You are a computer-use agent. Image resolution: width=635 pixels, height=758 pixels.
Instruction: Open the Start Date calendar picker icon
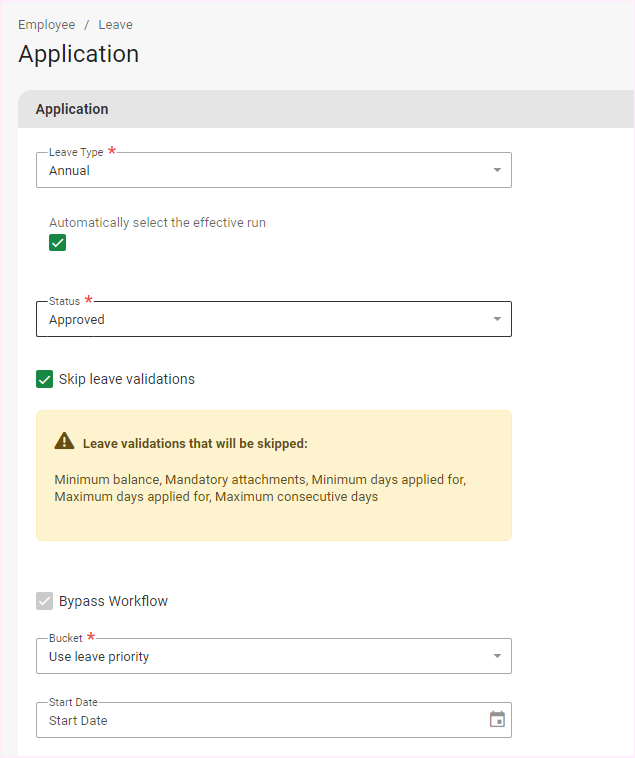(497, 720)
